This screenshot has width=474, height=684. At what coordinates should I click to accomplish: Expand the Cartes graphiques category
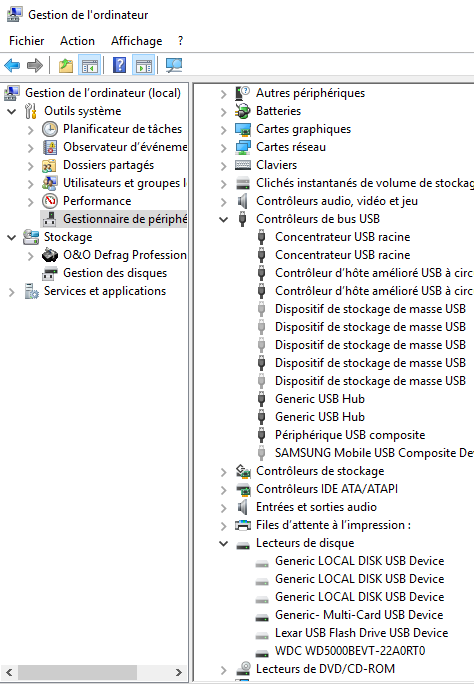224,130
